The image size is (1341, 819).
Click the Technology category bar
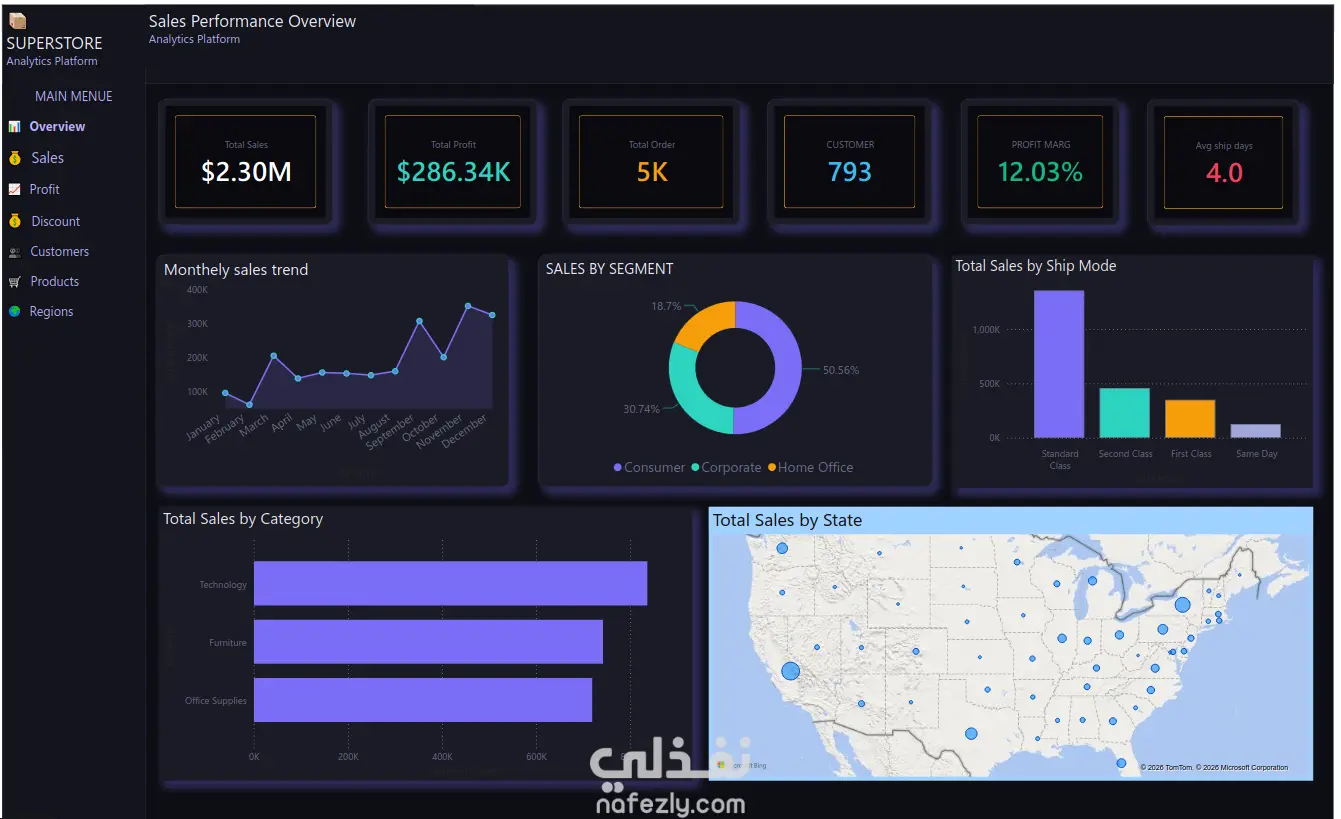tap(450, 583)
